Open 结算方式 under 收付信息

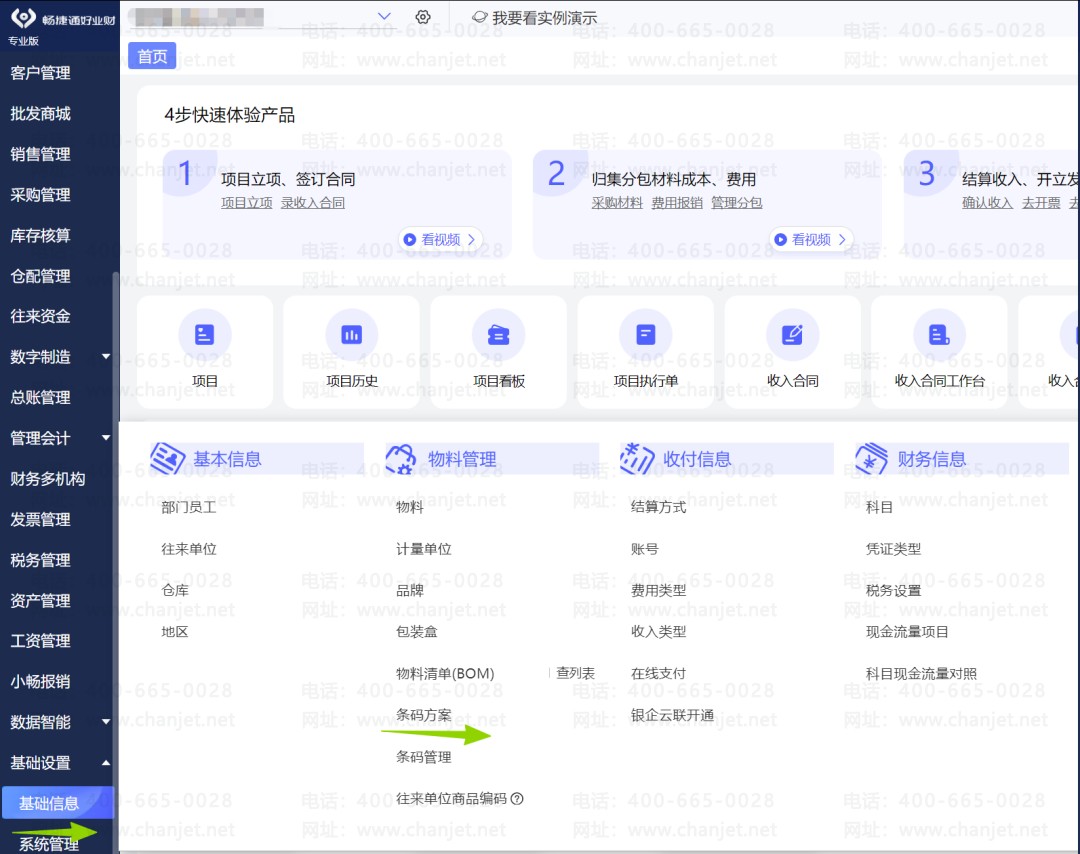[658, 508]
